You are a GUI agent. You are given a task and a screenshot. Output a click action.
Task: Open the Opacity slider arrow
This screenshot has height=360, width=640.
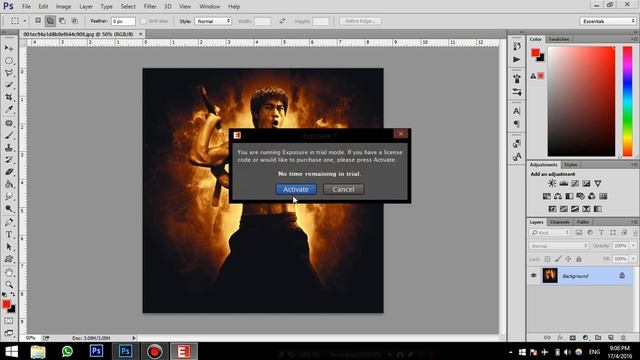pyautogui.click(x=633, y=246)
